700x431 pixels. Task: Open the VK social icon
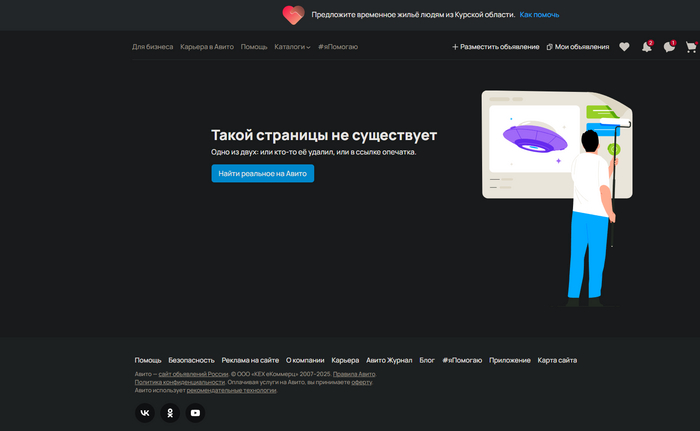(145, 413)
